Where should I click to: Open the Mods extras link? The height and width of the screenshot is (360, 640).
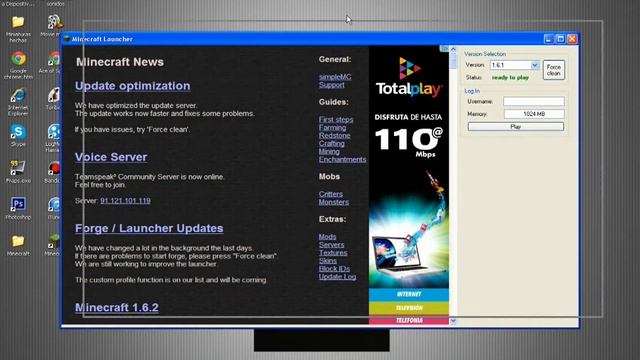327,237
